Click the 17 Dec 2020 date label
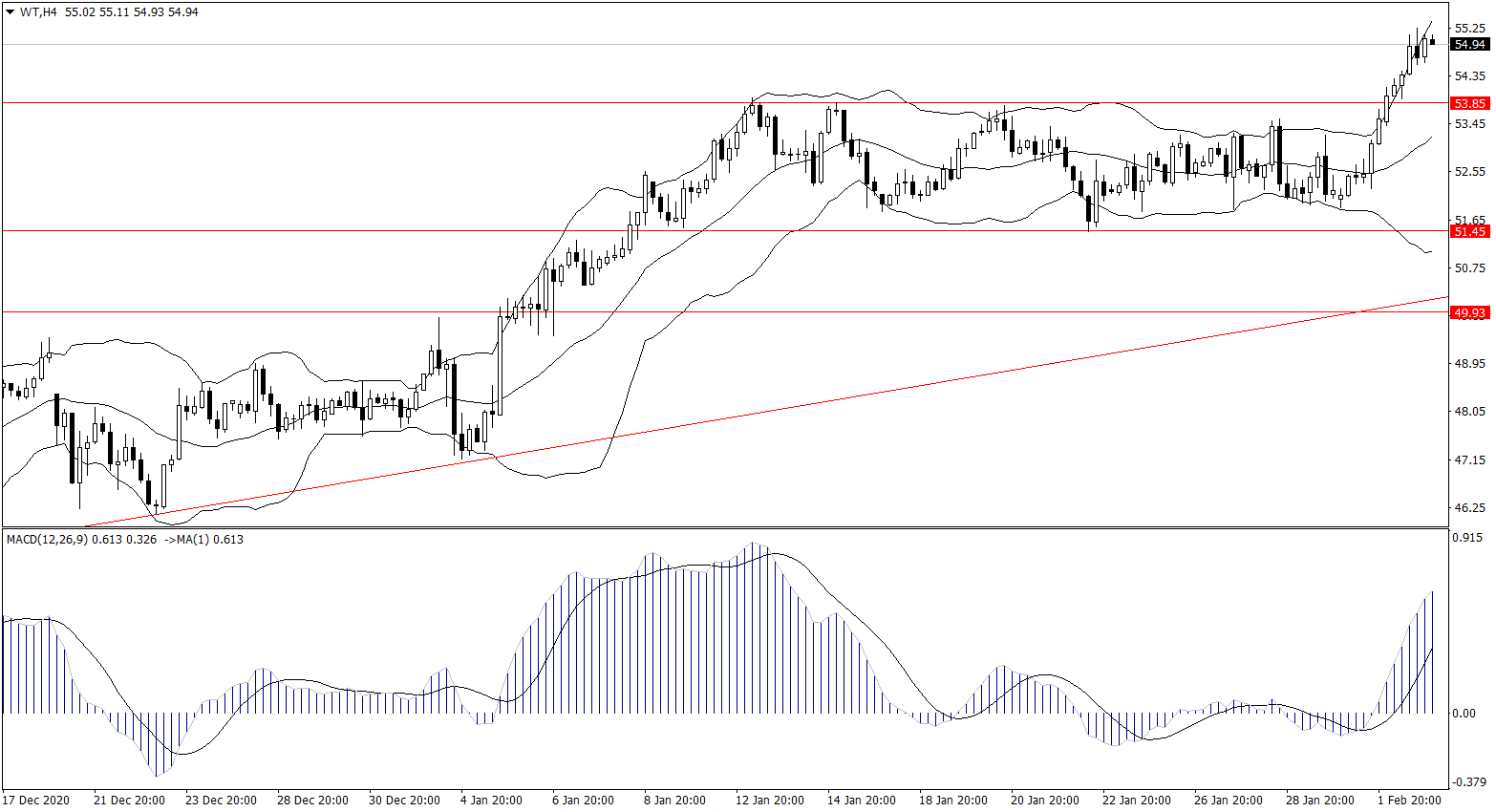Image resolution: width=1496 pixels, height=812 pixels. point(36,801)
